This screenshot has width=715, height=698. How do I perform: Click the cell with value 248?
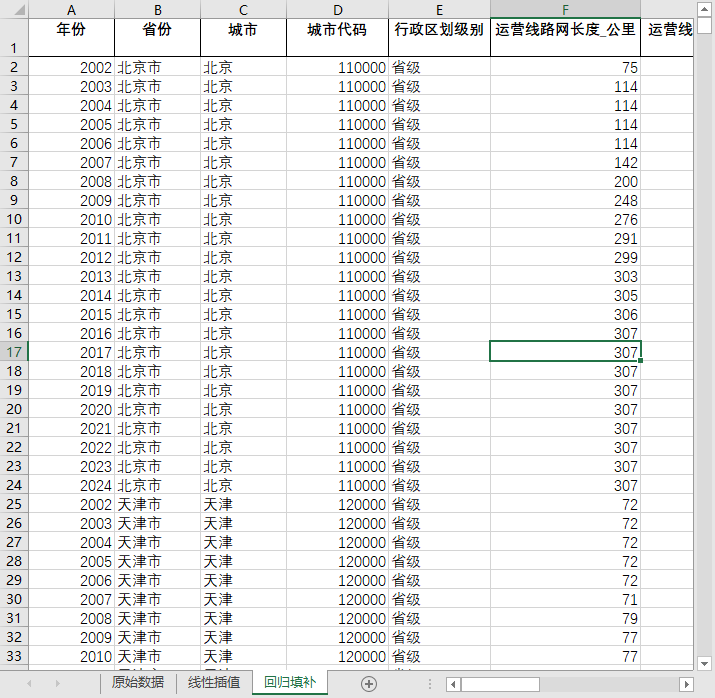point(565,200)
